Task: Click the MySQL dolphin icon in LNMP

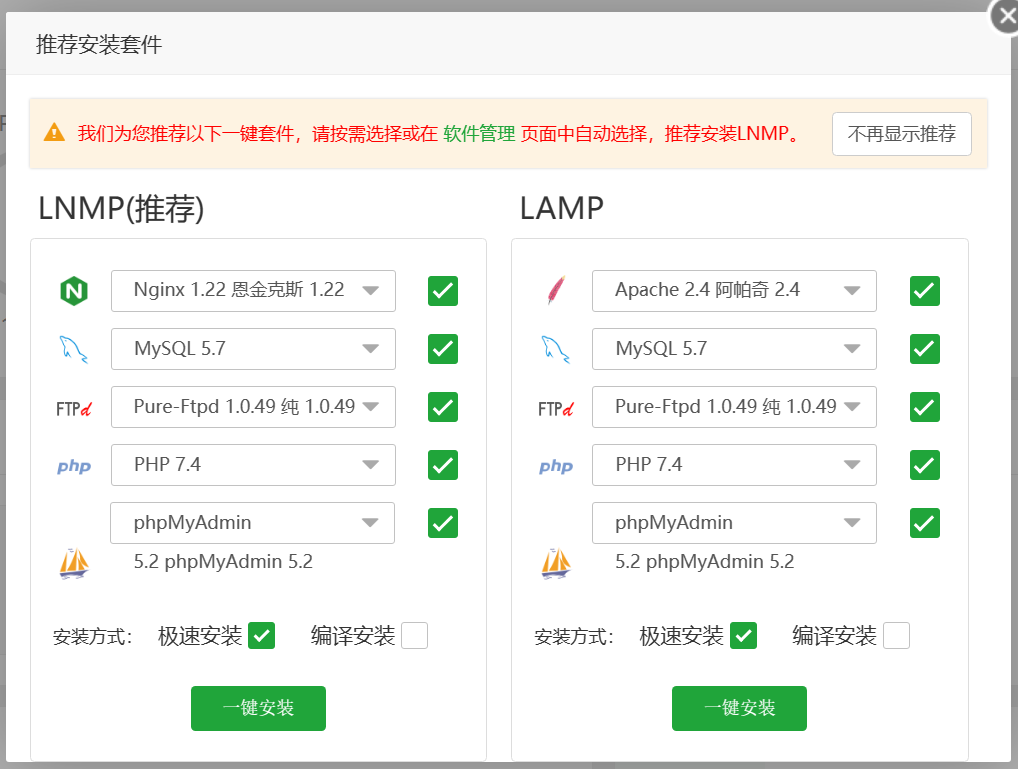Action: [x=73, y=349]
